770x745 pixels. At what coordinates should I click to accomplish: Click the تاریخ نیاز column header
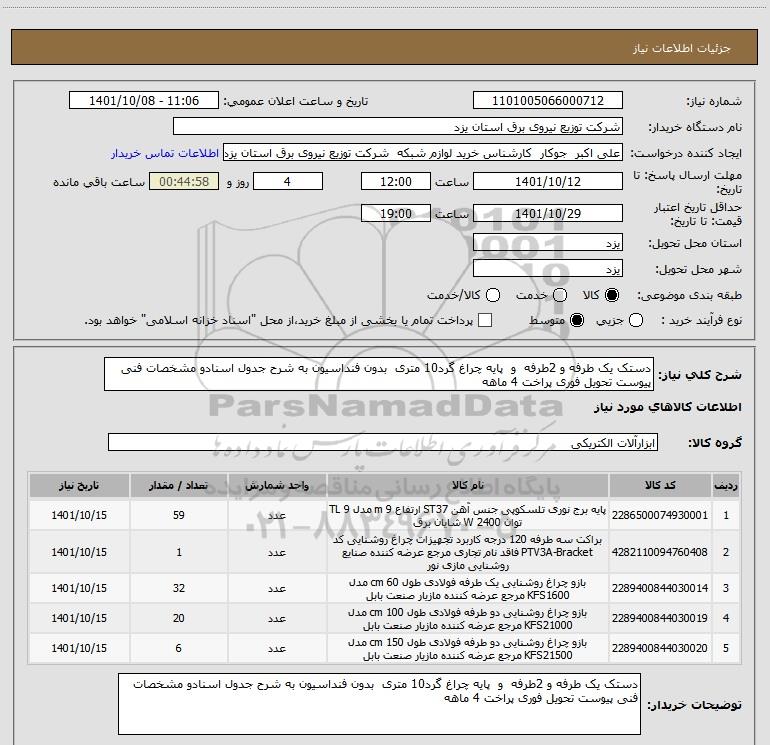(x=79, y=486)
